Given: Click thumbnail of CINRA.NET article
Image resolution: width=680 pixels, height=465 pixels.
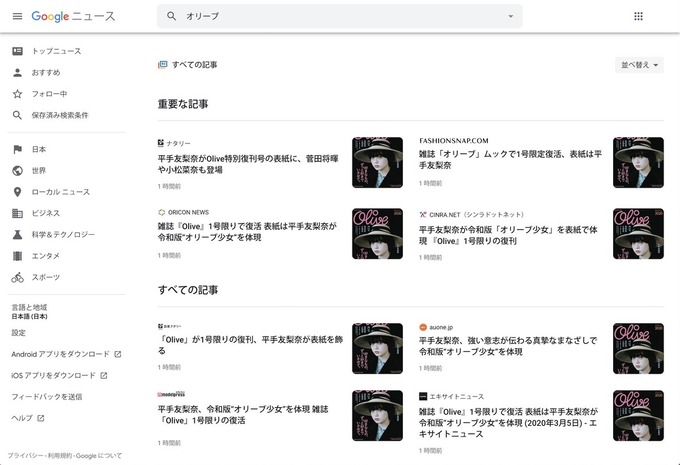Looking at the screenshot, I should click(x=638, y=234).
